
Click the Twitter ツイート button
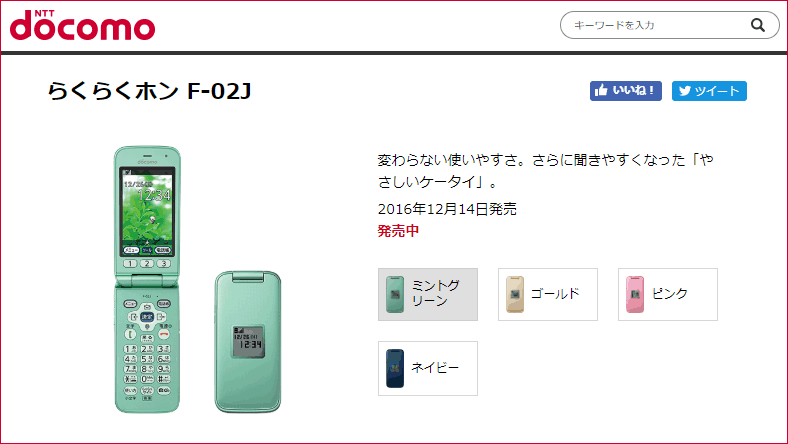pyautogui.click(x=709, y=91)
